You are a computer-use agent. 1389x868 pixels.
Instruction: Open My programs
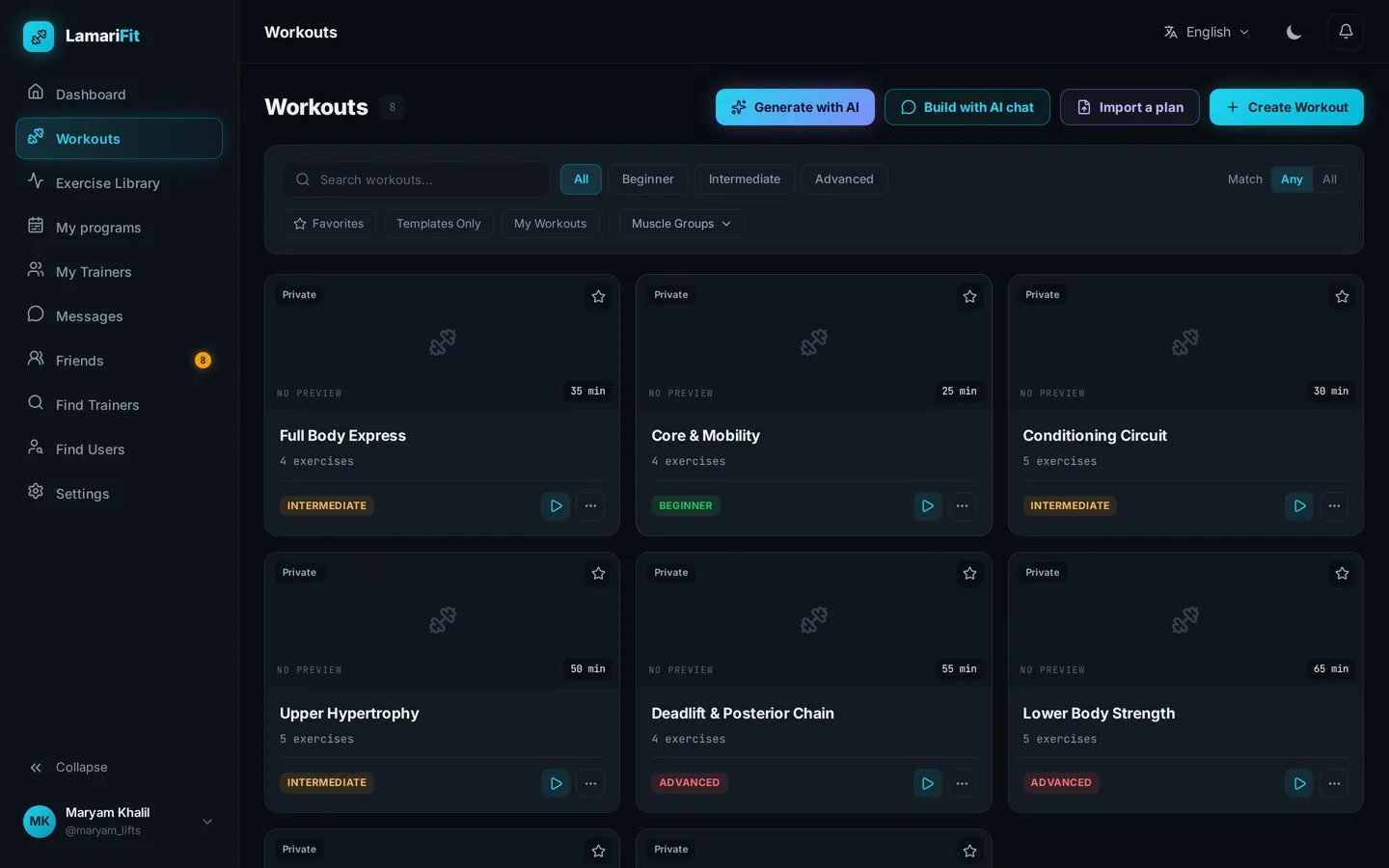(x=120, y=228)
